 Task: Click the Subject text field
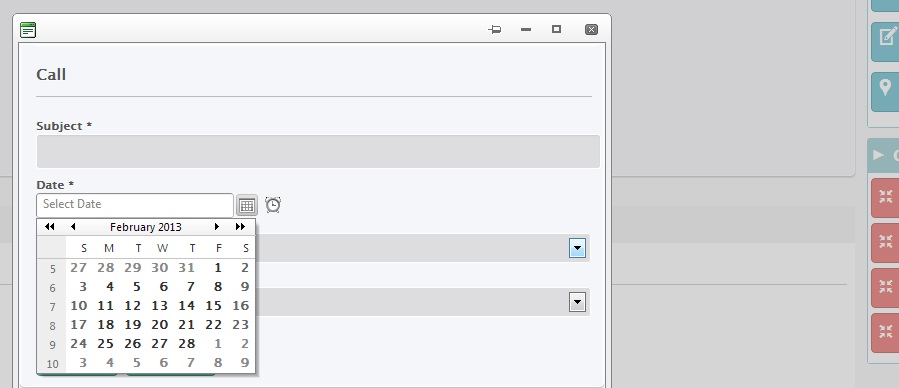(x=318, y=151)
